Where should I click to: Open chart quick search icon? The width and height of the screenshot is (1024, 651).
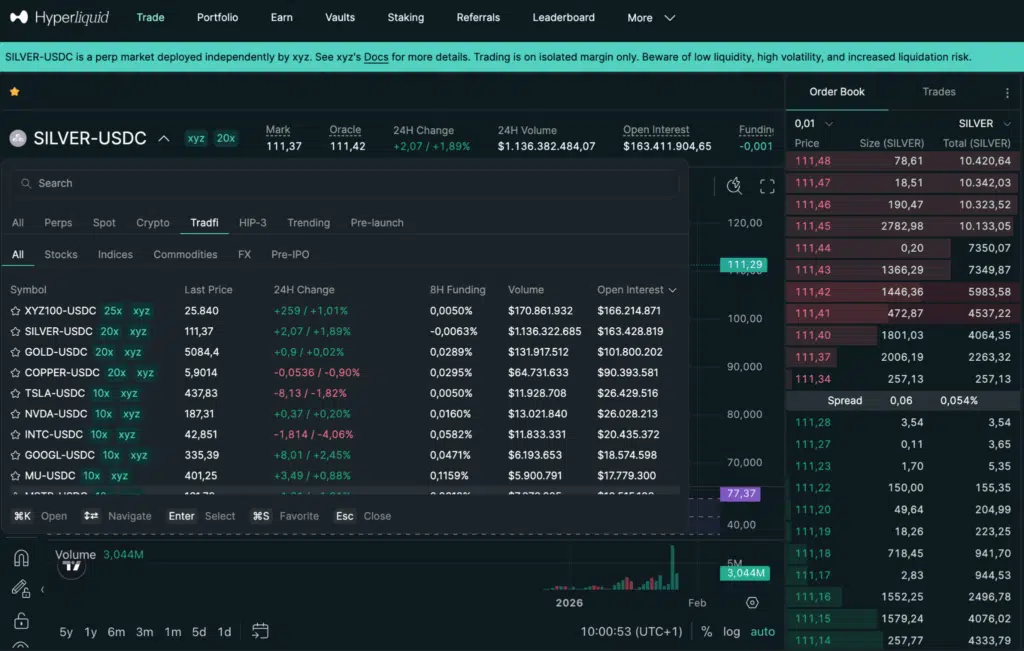(735, 186)
